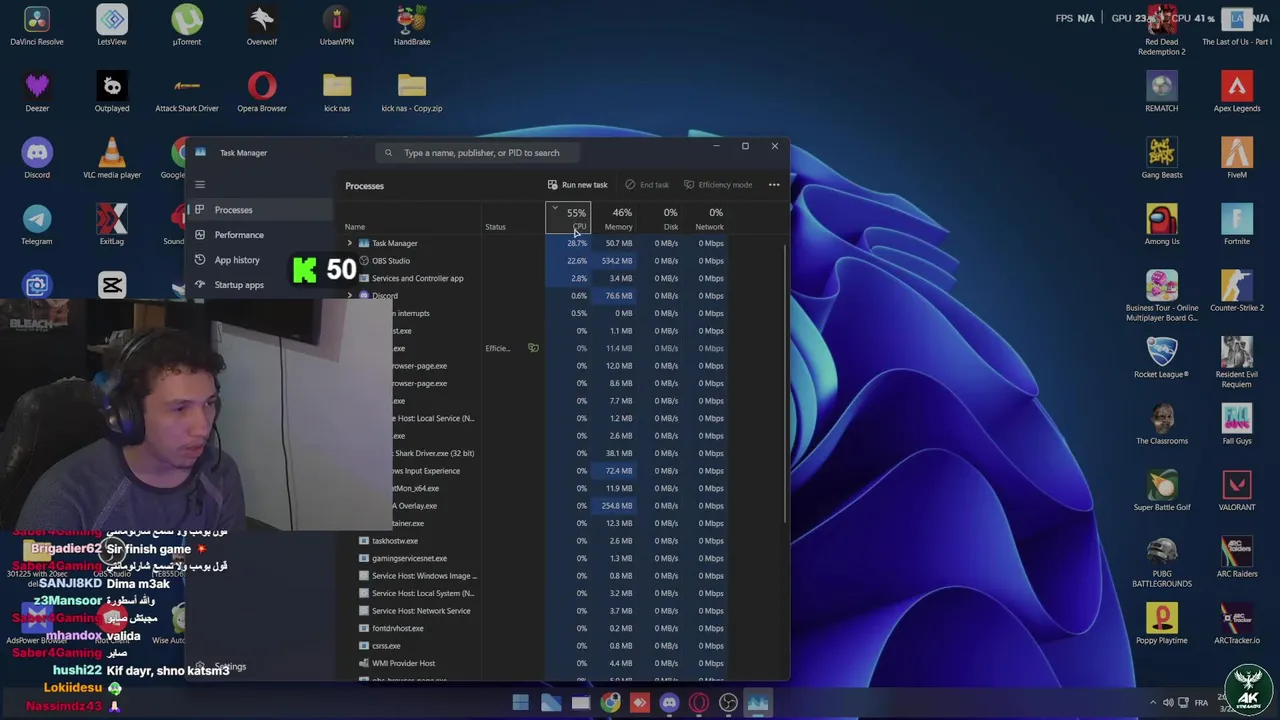Switch to OBS Studio in taskbar
The image size is (1280, 720).
coord(728,703)
